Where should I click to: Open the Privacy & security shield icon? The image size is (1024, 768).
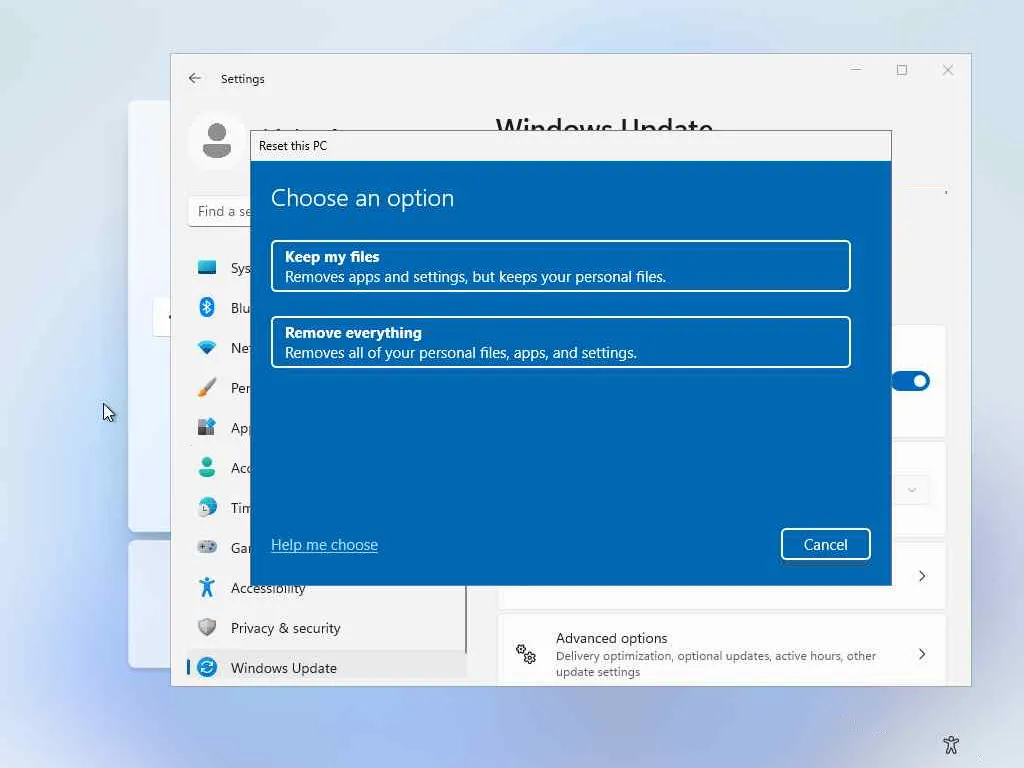(x=207, y=628)
